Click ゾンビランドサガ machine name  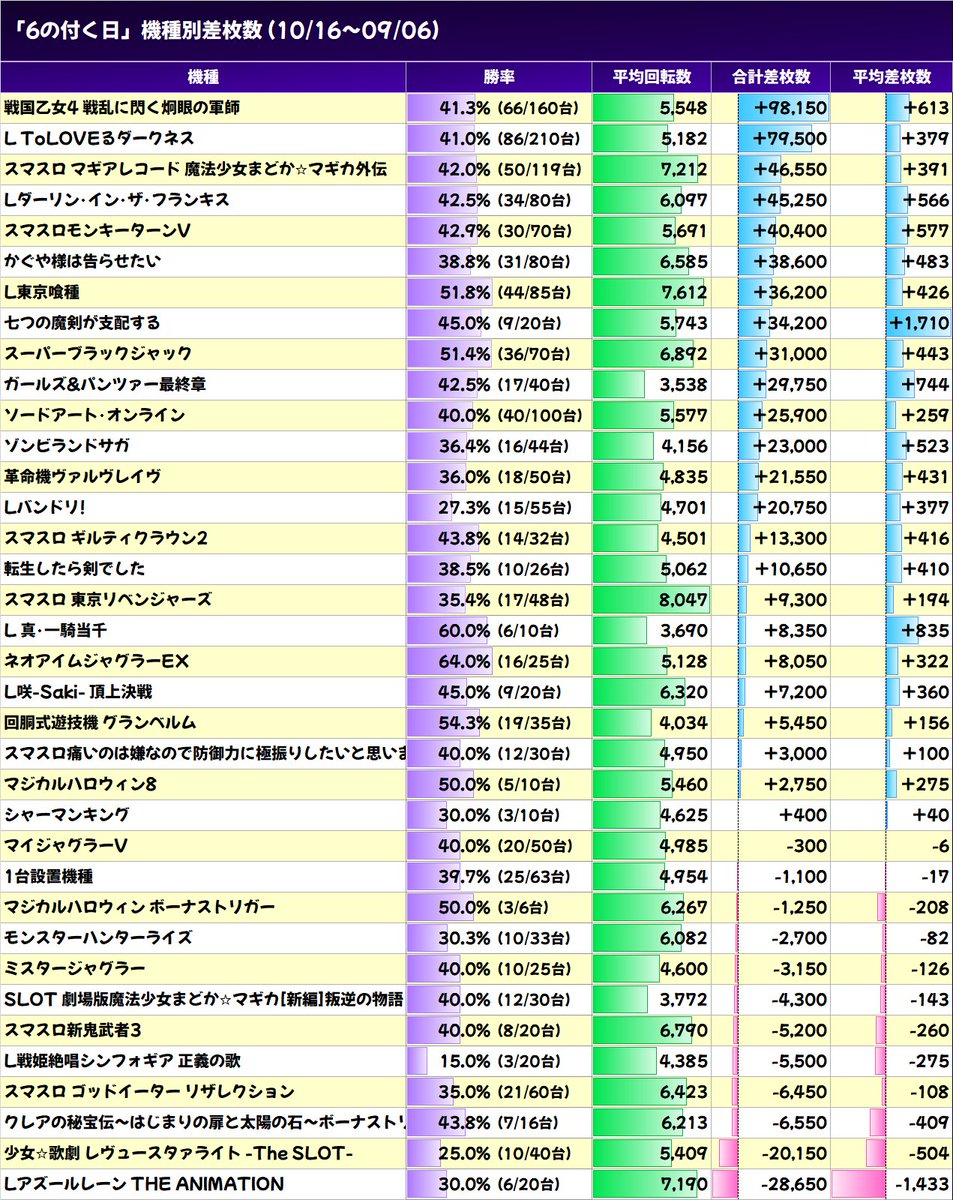[x=67, y=446]
